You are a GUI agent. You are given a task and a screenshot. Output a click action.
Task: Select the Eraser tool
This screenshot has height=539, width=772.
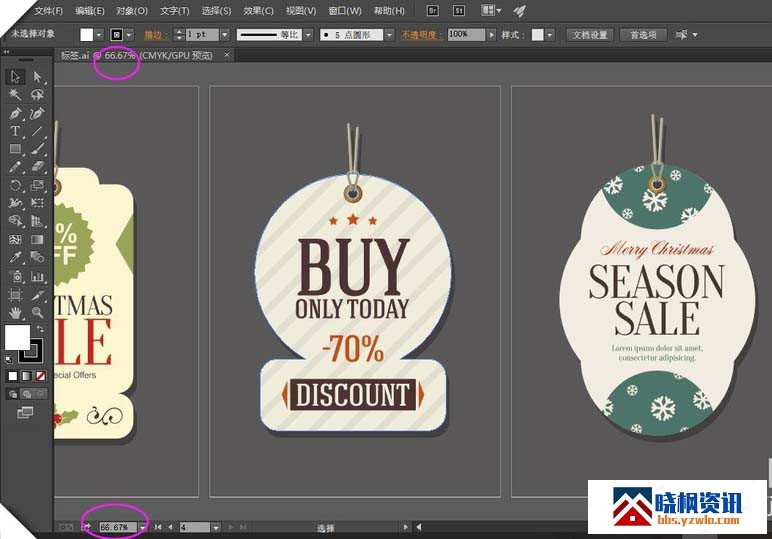click(x=37, y=167)
